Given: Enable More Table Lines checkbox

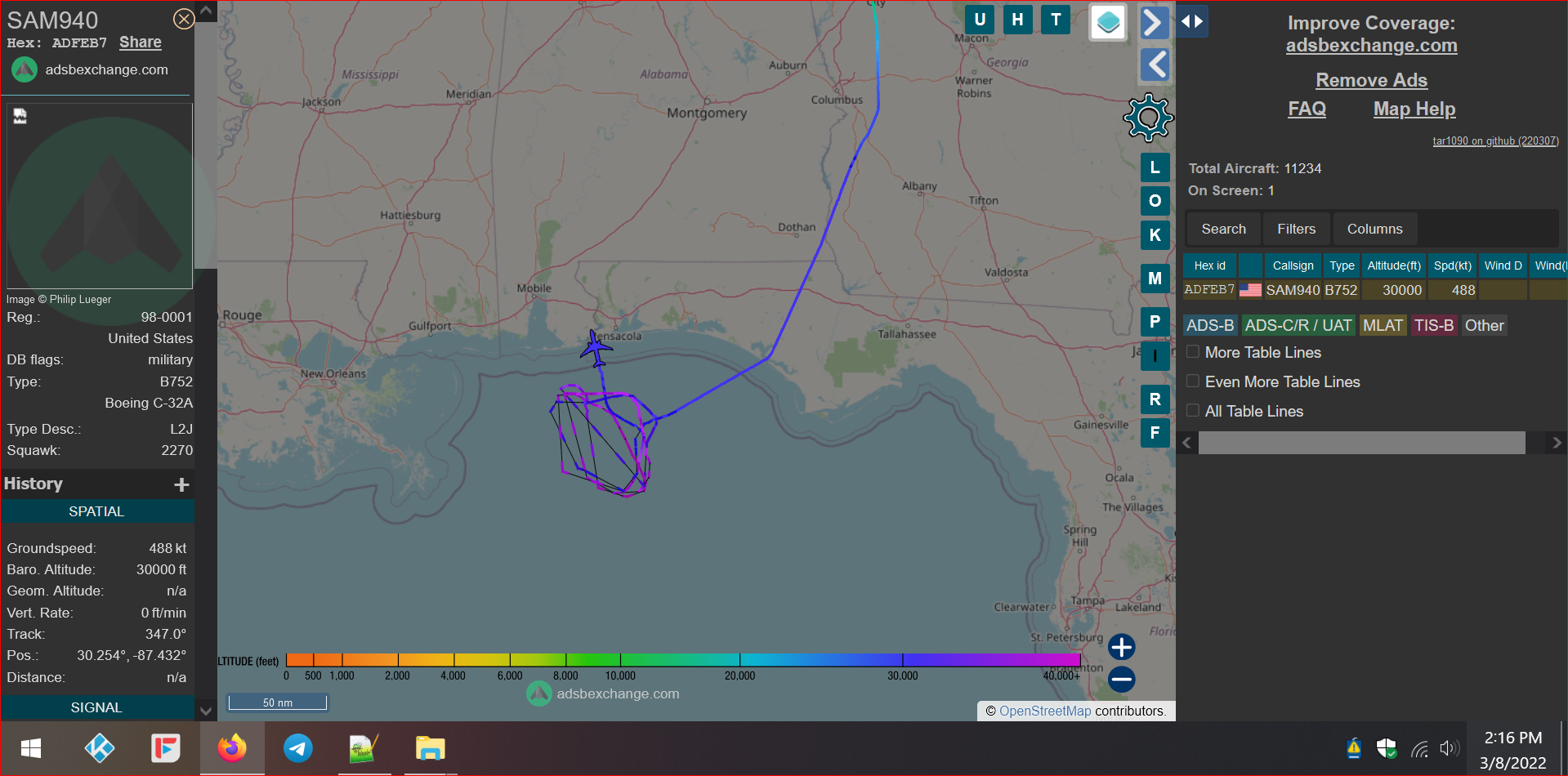Looking at the screenshot, I should [x=1193, y=352].
